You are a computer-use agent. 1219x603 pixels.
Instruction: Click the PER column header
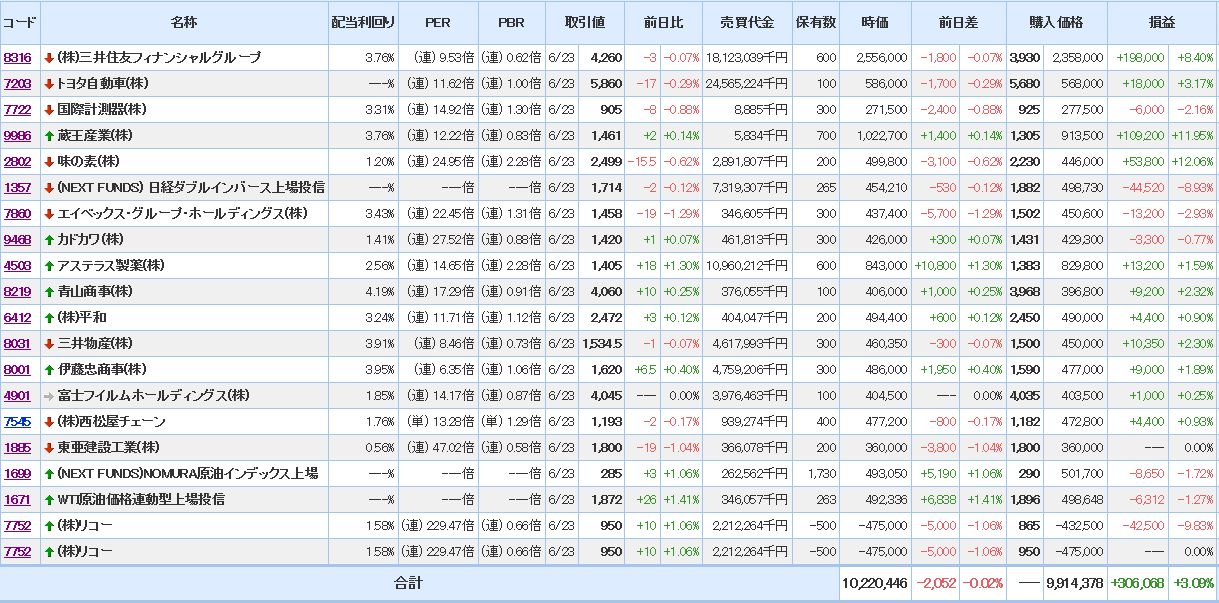(x=437, y=22)
